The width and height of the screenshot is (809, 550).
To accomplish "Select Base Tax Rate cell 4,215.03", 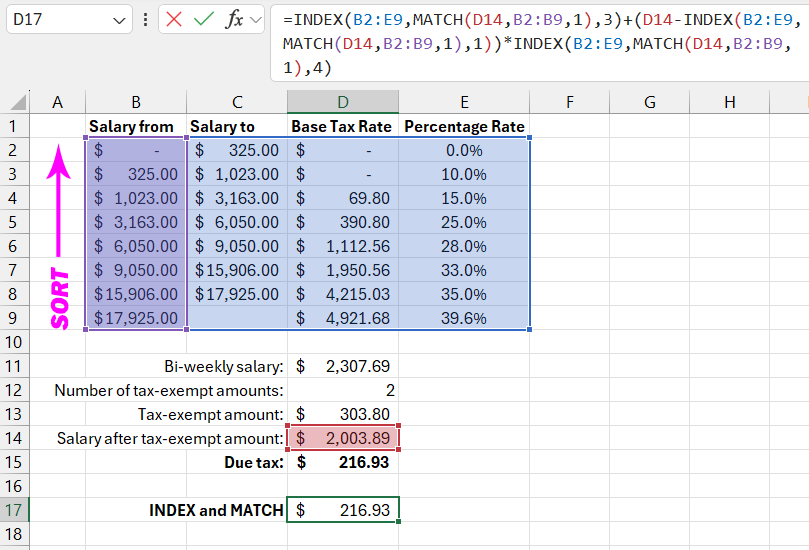I will coord(343,294).
